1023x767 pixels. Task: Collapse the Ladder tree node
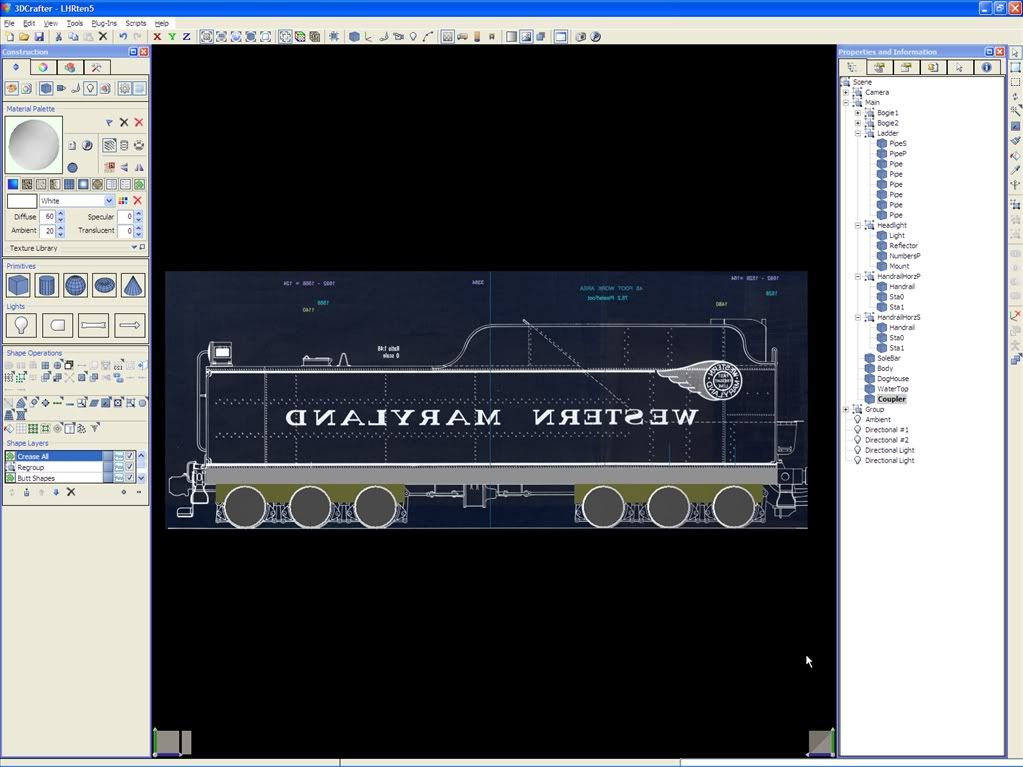[858, 133]
